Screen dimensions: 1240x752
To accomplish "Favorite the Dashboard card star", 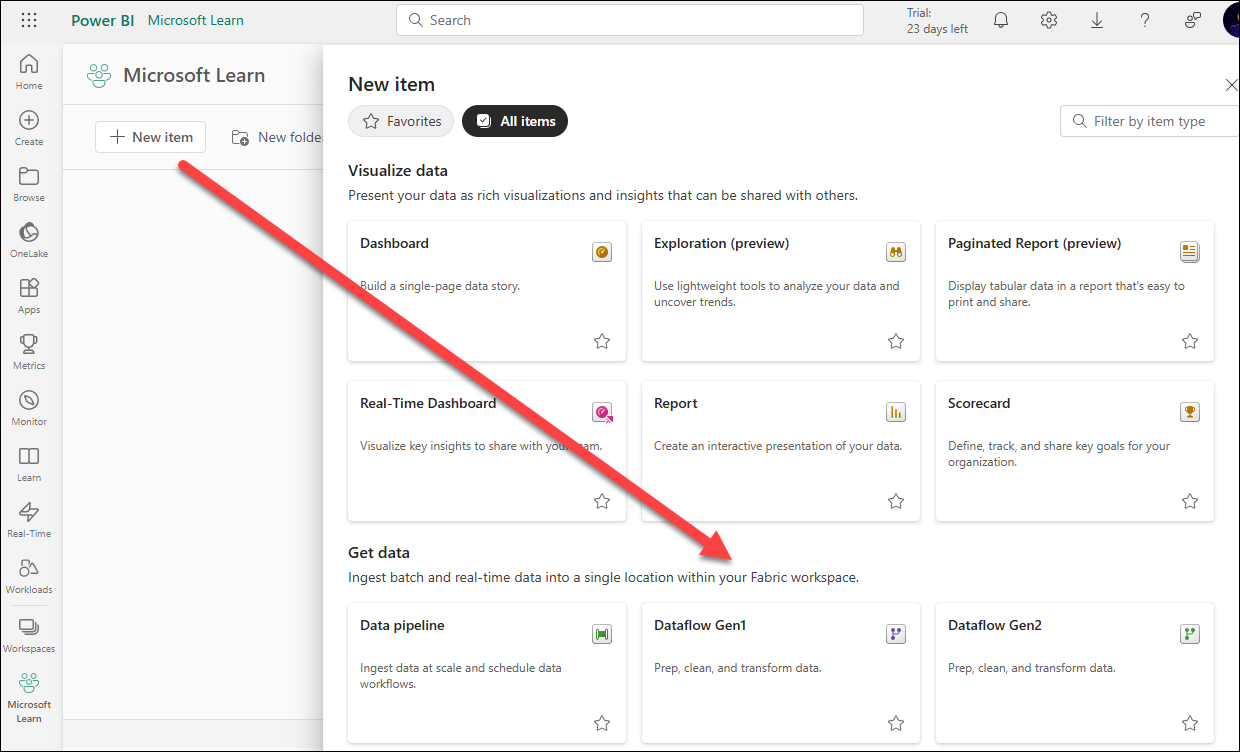I will click(x=602, y=341).
